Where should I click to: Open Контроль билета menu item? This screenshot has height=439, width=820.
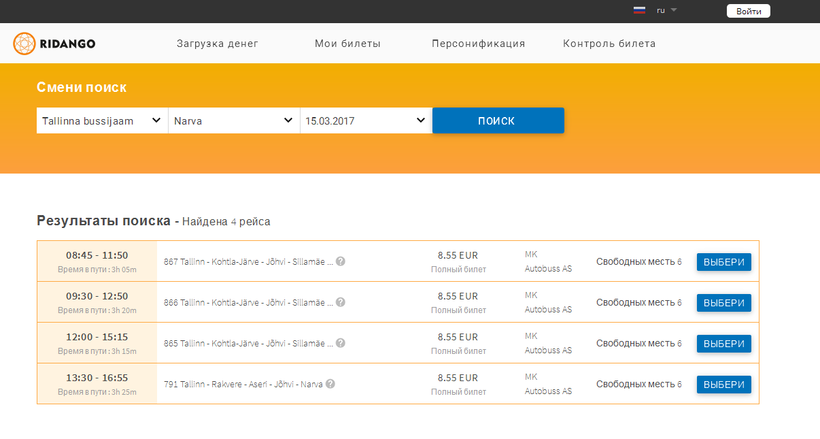click(x=609, y=44)
